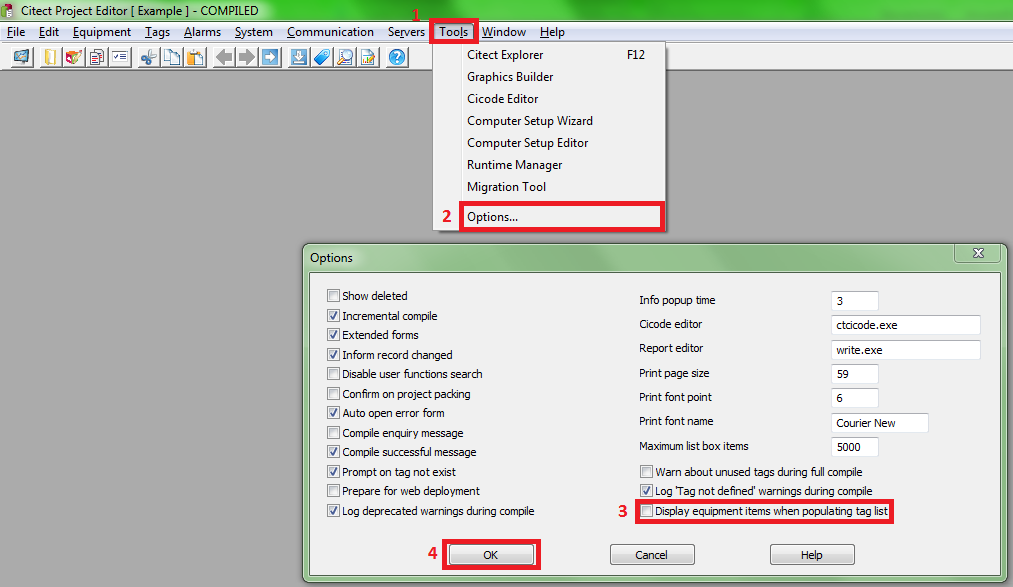This screenshot has width=1013, height=587.
Task: Tick Display equipment items when populating tag list
Action: click(646, 511)
